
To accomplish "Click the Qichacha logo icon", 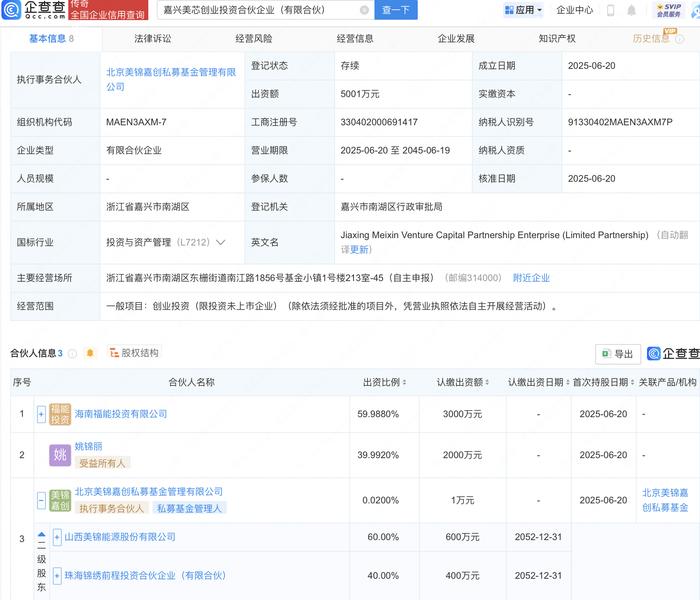I will pyautogui.click(x=11, y=10).
